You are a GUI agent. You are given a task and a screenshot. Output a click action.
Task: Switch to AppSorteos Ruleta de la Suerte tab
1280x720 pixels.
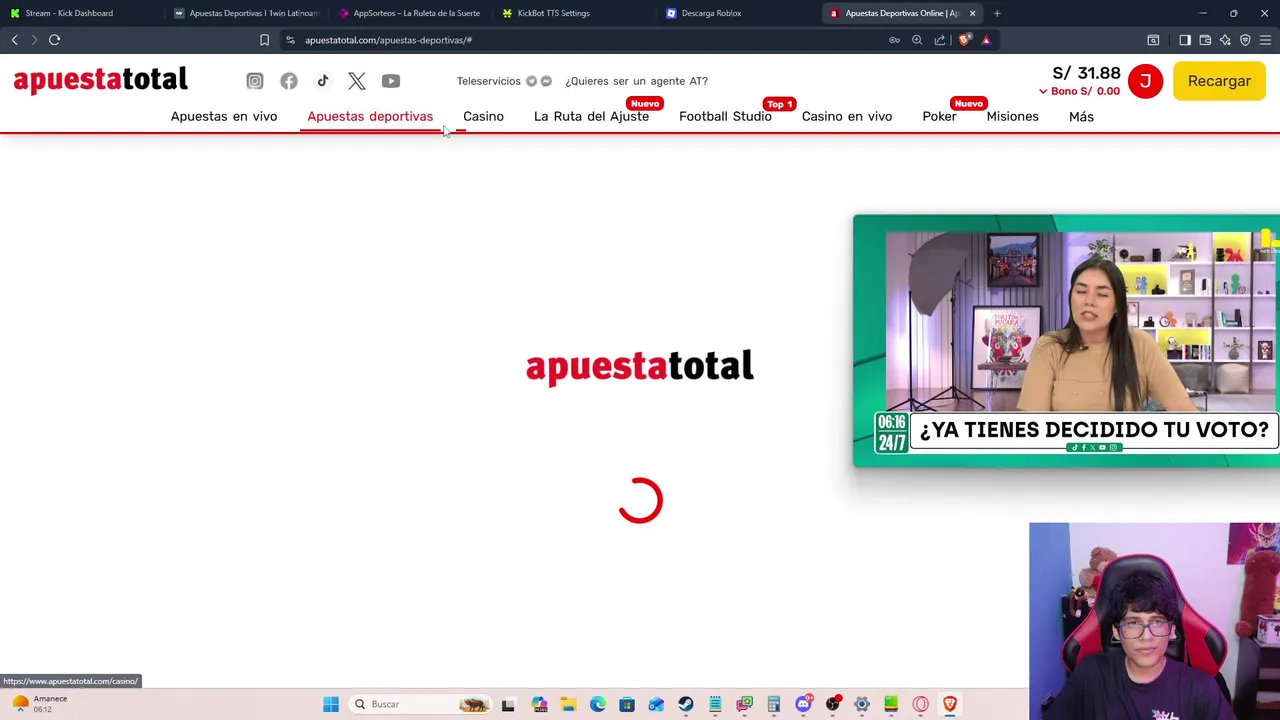pos(410,13)
